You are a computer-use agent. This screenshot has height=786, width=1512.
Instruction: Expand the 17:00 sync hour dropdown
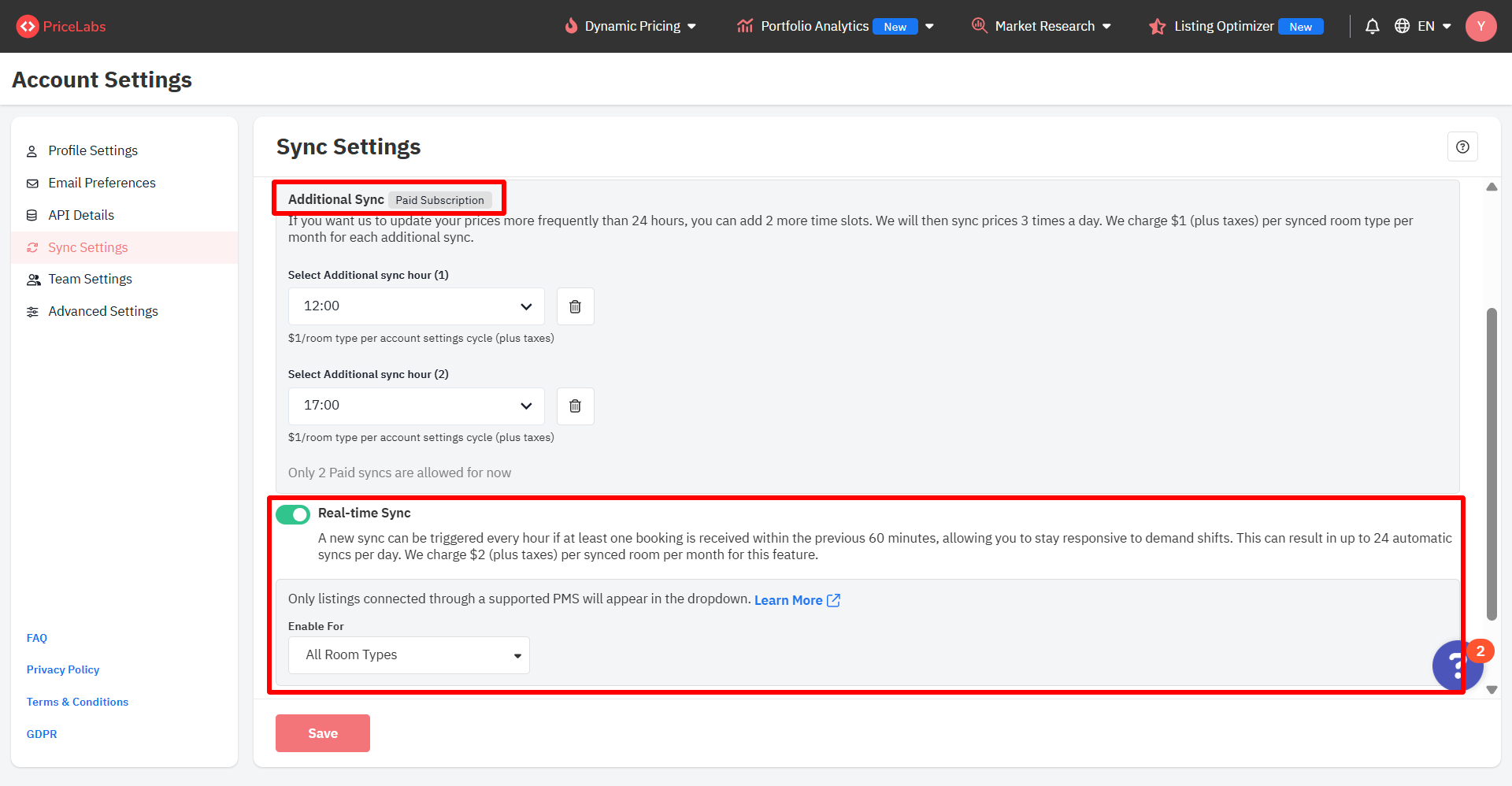pos(416,406)
